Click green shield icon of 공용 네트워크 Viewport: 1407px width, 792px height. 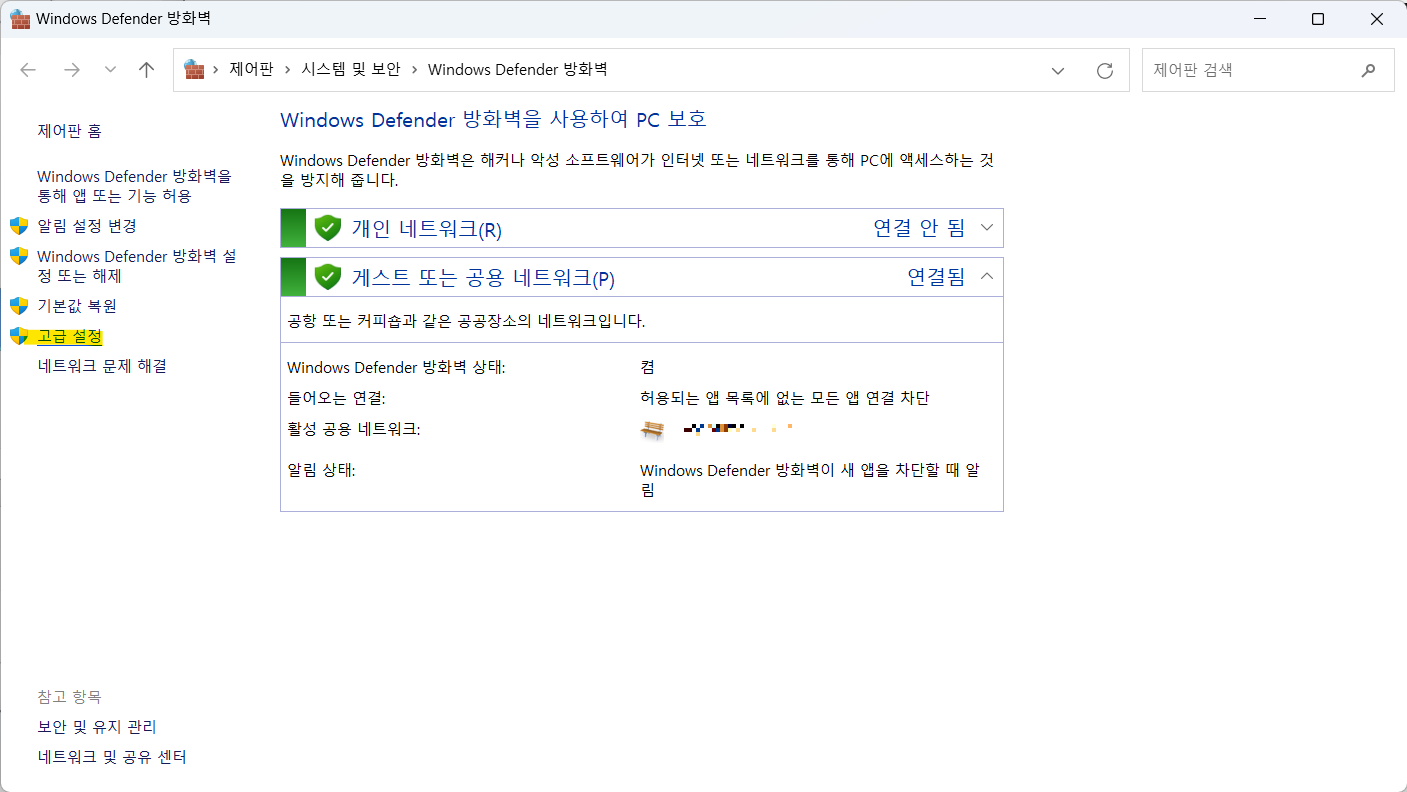pos(328,277)
